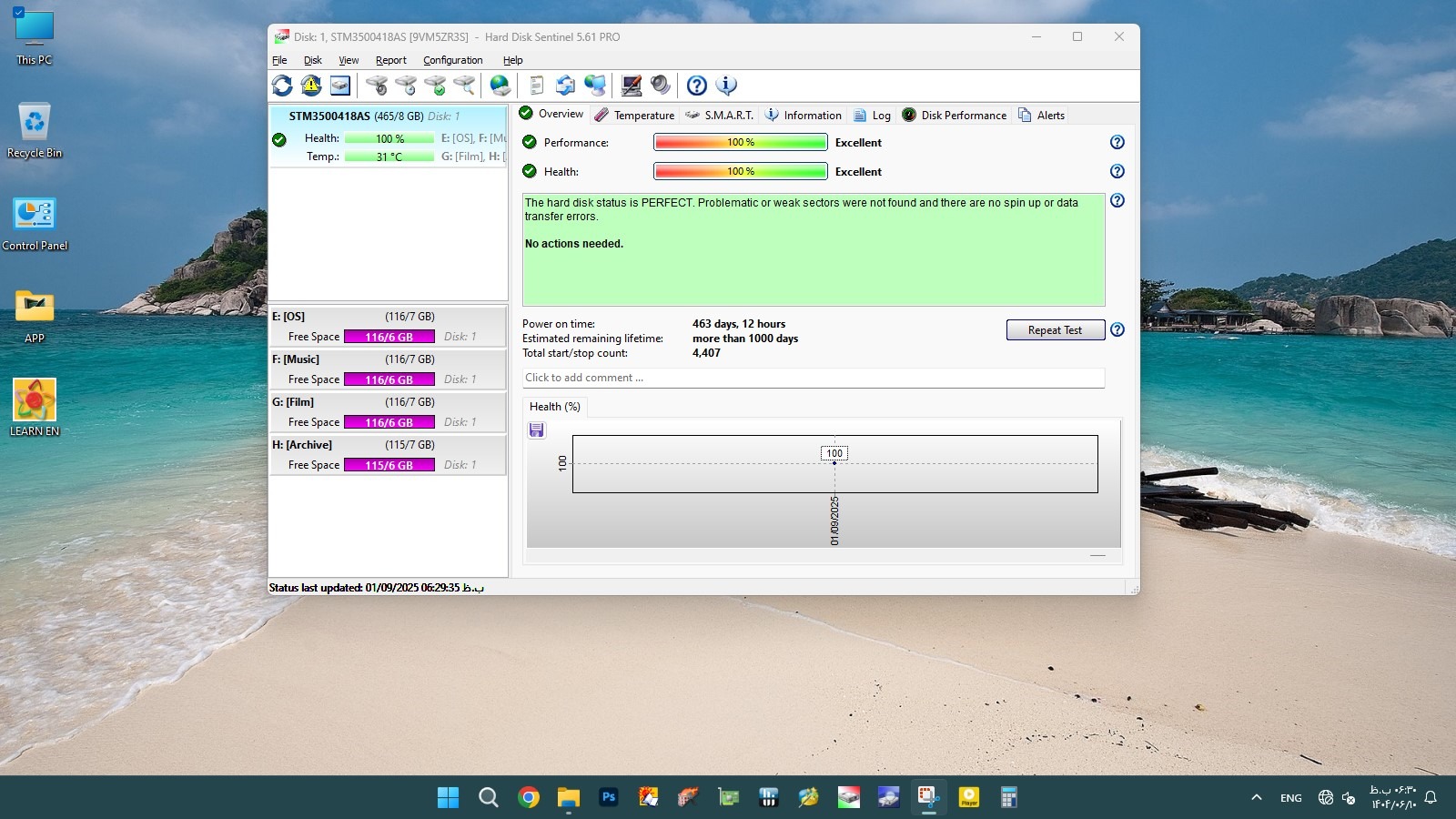The height and width of the screenshot is (819, 1456).
Task: Click the Performance 100 % gradient bar
Action: pos(741,142)
